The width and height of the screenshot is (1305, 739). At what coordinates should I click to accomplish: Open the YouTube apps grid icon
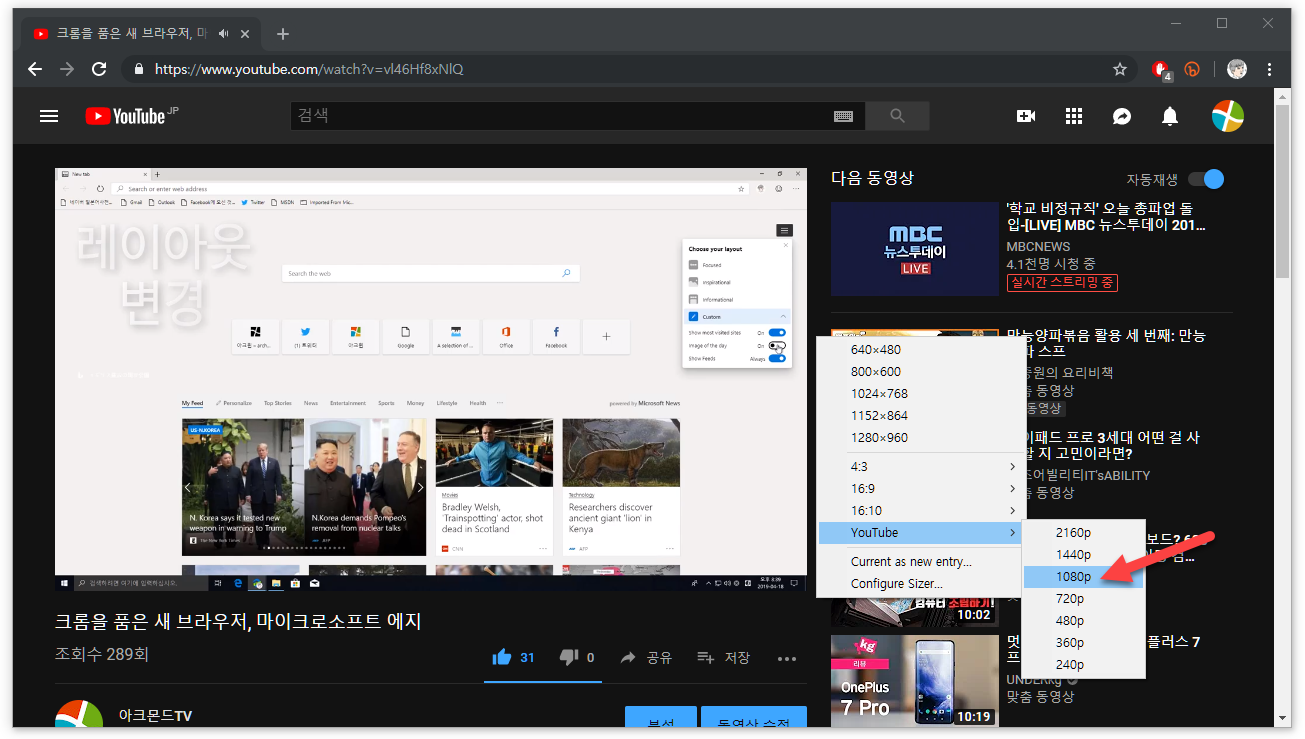[x=1074, y=116]
